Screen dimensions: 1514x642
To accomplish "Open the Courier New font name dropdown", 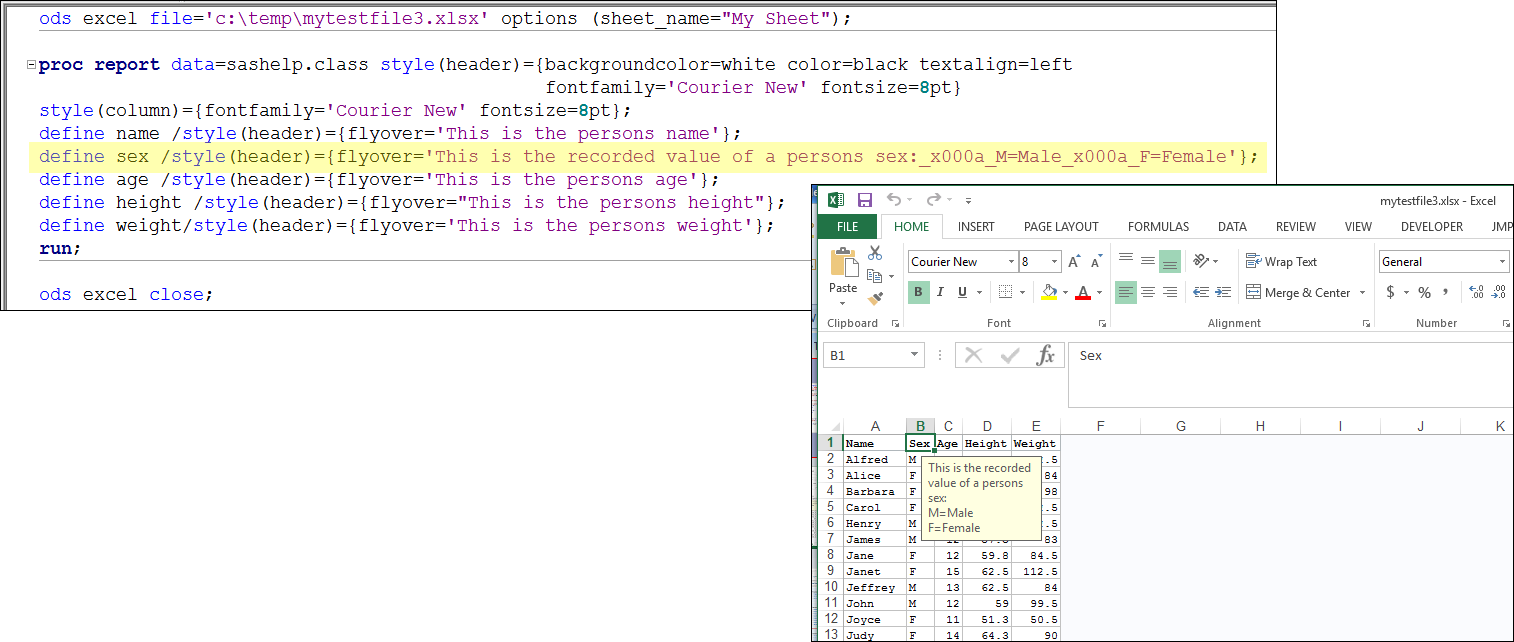I will tap(1010, 262).
